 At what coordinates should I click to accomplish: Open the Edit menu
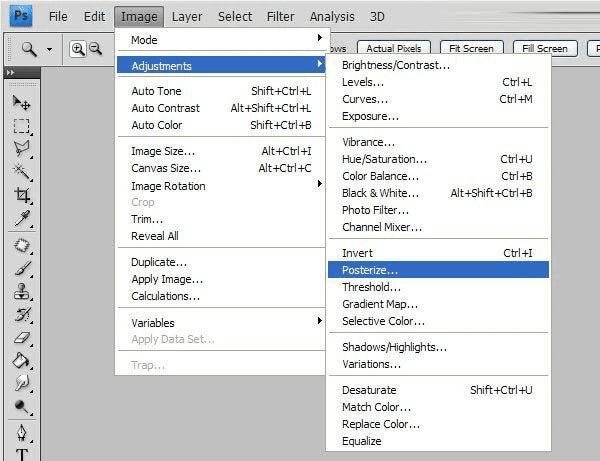[94, 16]
